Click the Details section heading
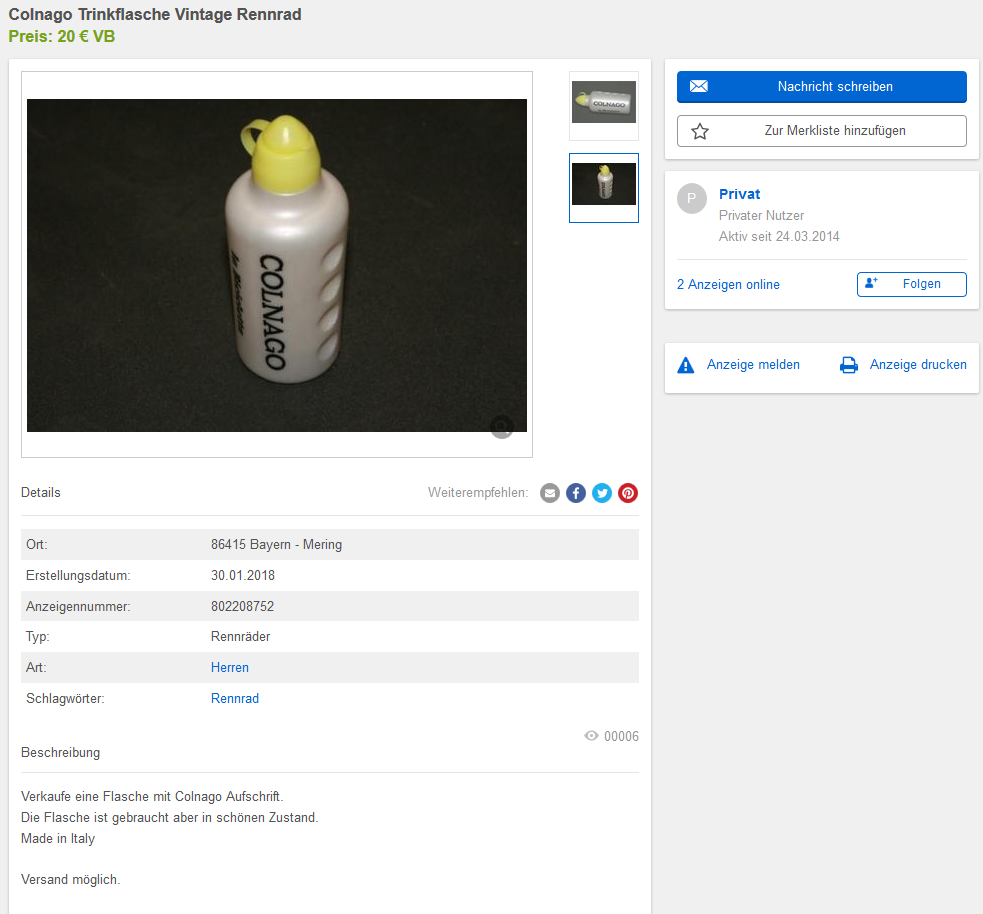 (x=41, y=493)
